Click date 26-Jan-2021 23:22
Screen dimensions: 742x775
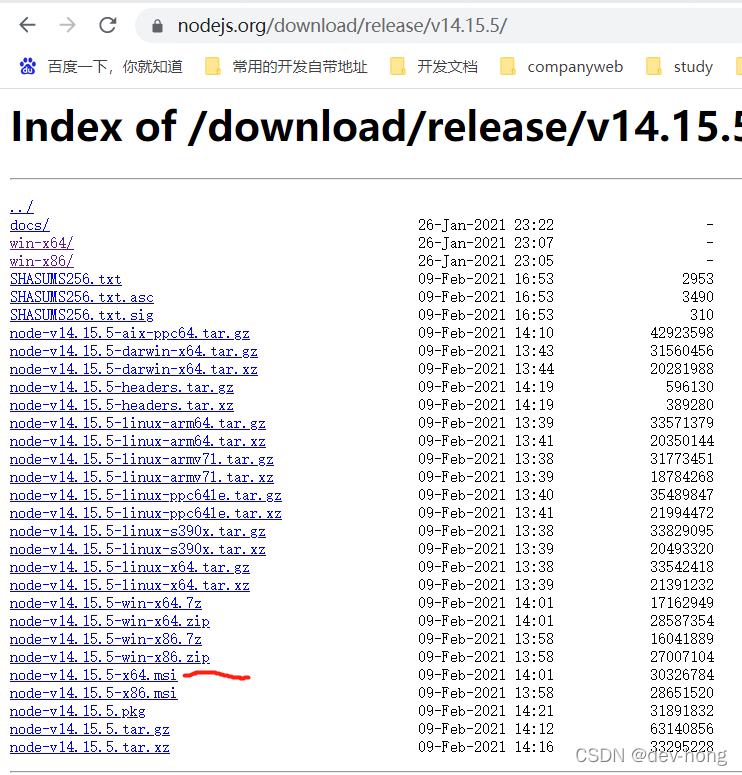click(x=486, y=225)
